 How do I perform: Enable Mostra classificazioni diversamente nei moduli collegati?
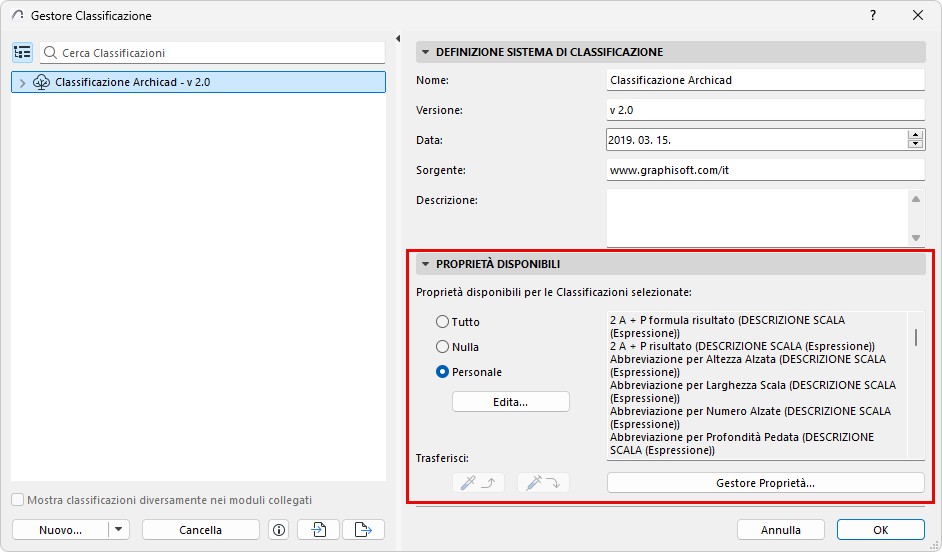tap(18, 500)
